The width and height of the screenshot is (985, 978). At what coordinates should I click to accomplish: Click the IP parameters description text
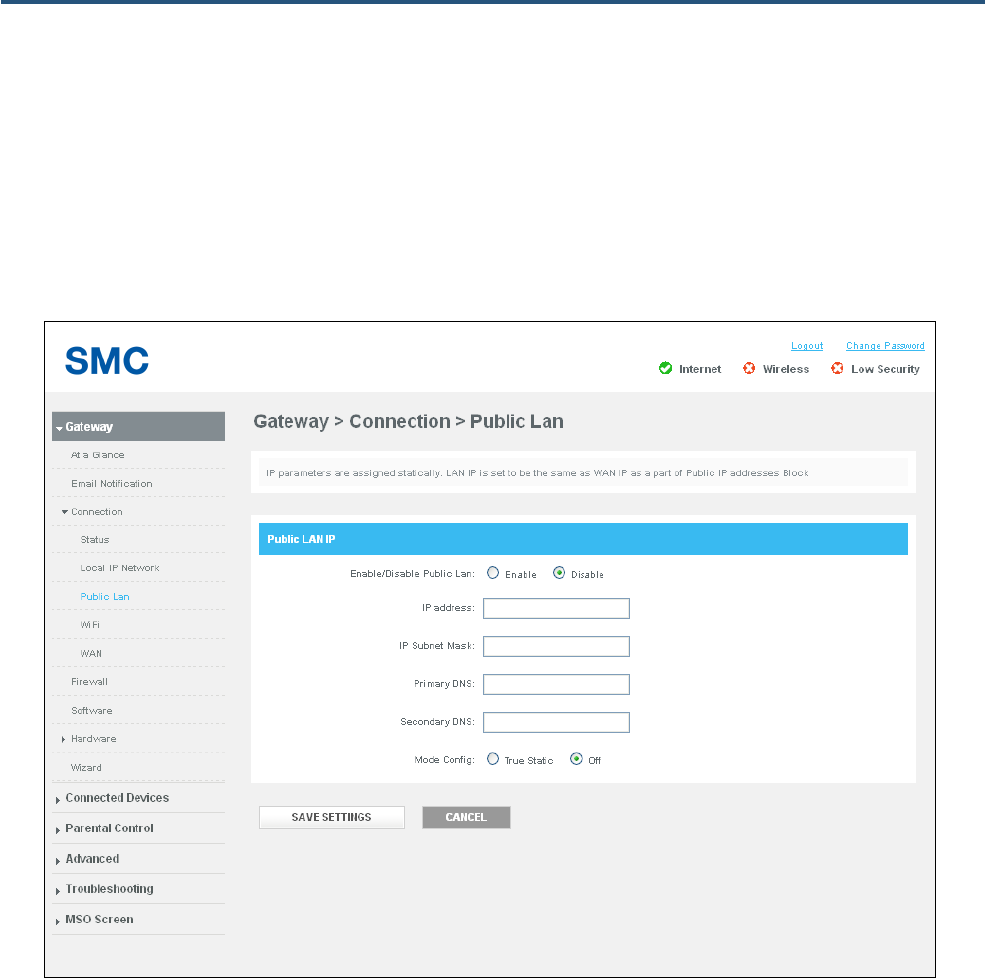point(537,473)
